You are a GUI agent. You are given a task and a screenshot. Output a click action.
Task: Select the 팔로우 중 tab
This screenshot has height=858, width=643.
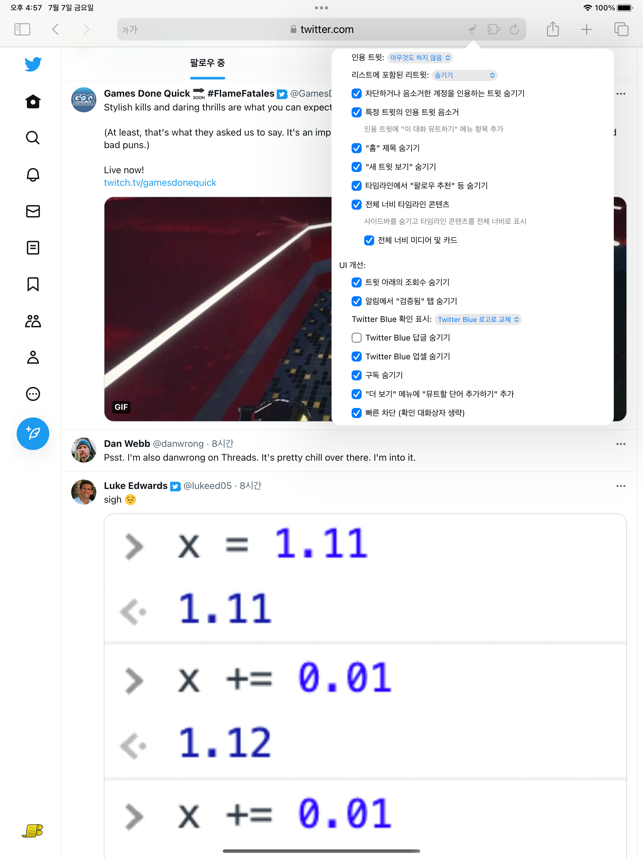tap(207, 63)
